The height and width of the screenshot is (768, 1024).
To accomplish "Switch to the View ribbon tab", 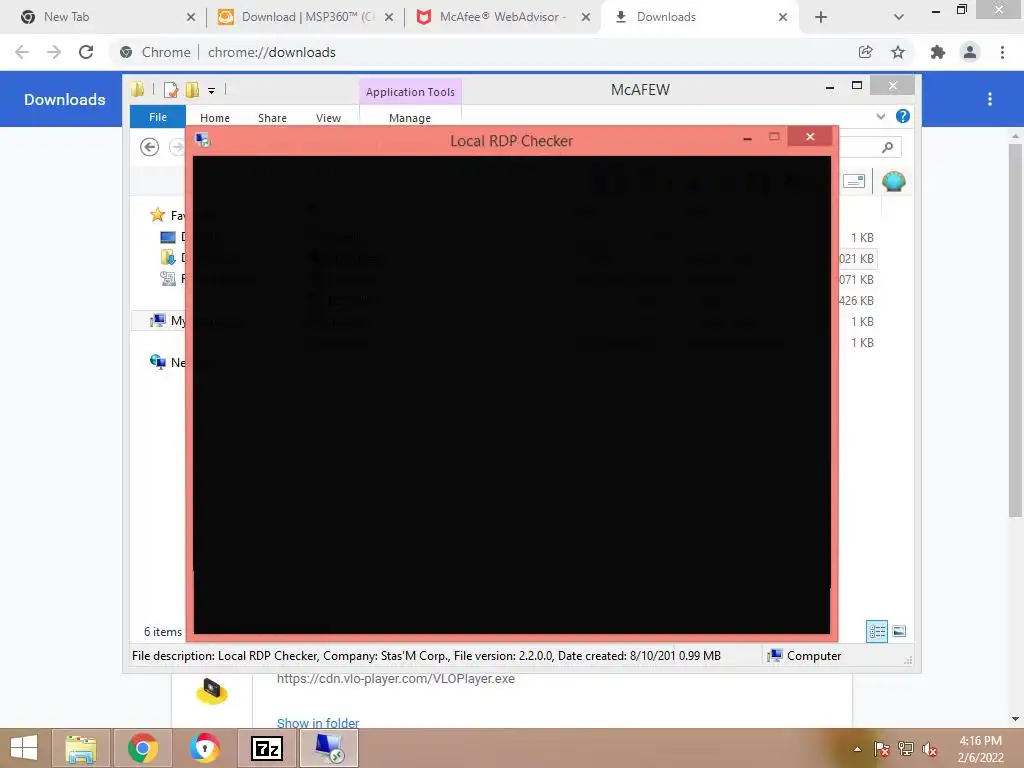I will tap(328, 118).
